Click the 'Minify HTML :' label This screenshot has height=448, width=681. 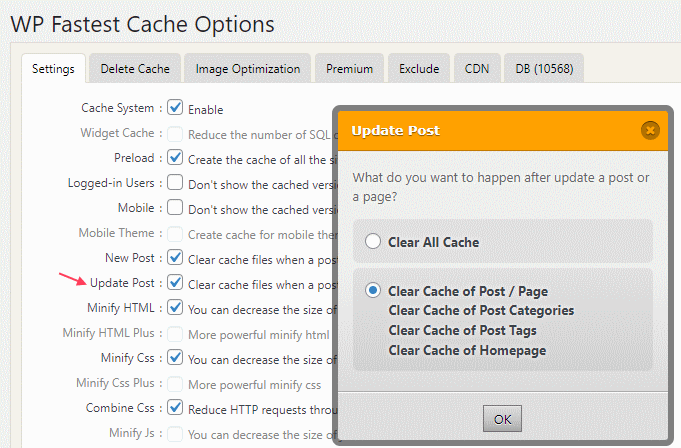point(125,308)
